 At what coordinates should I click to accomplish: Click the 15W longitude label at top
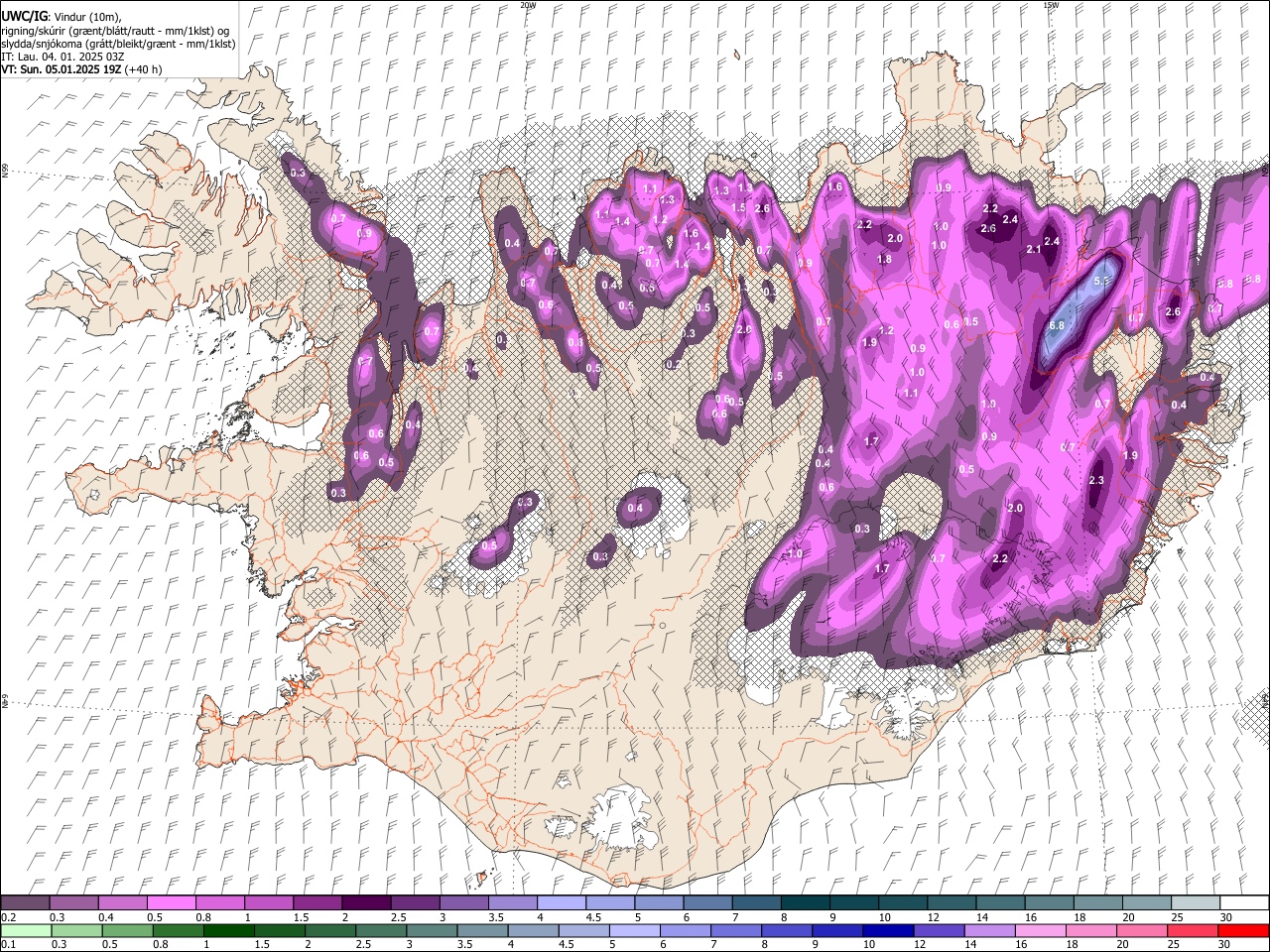tap(1050, 5)
